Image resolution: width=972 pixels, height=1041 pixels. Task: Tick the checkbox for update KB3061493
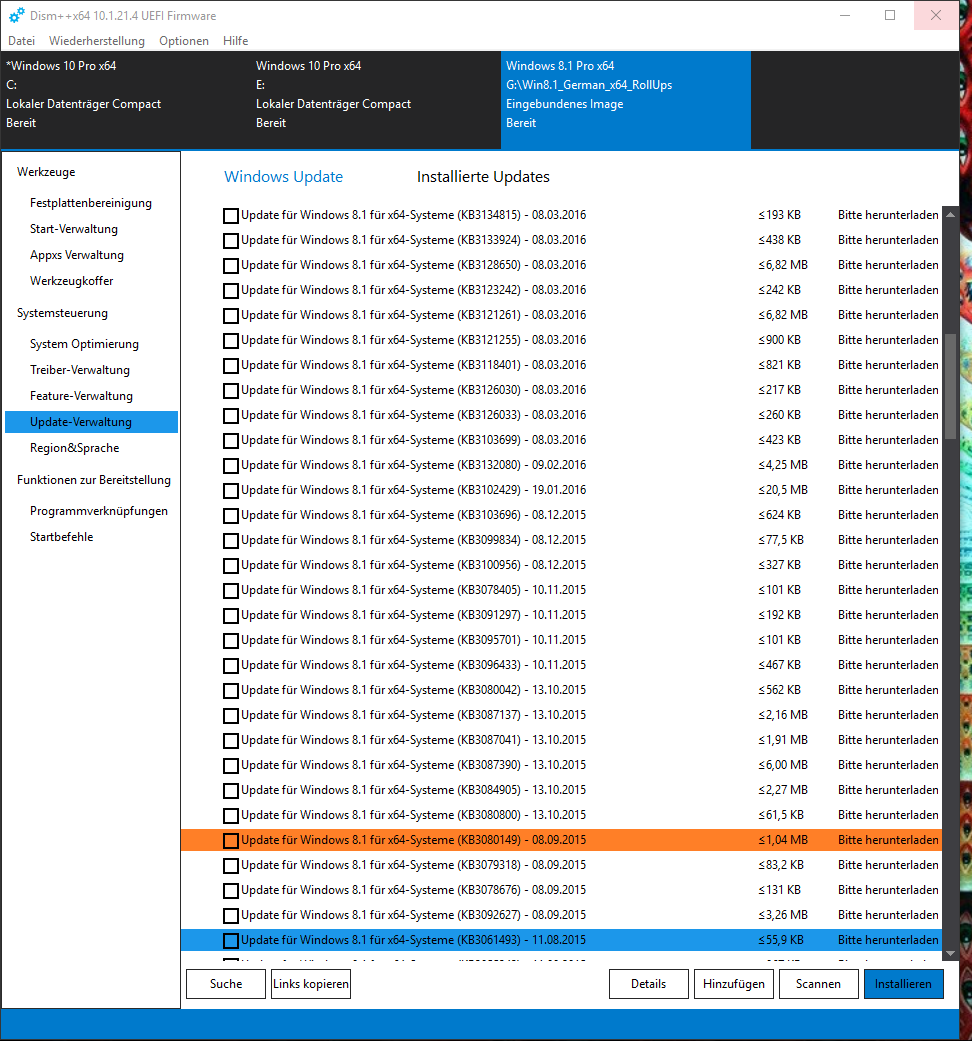(230, 941)
